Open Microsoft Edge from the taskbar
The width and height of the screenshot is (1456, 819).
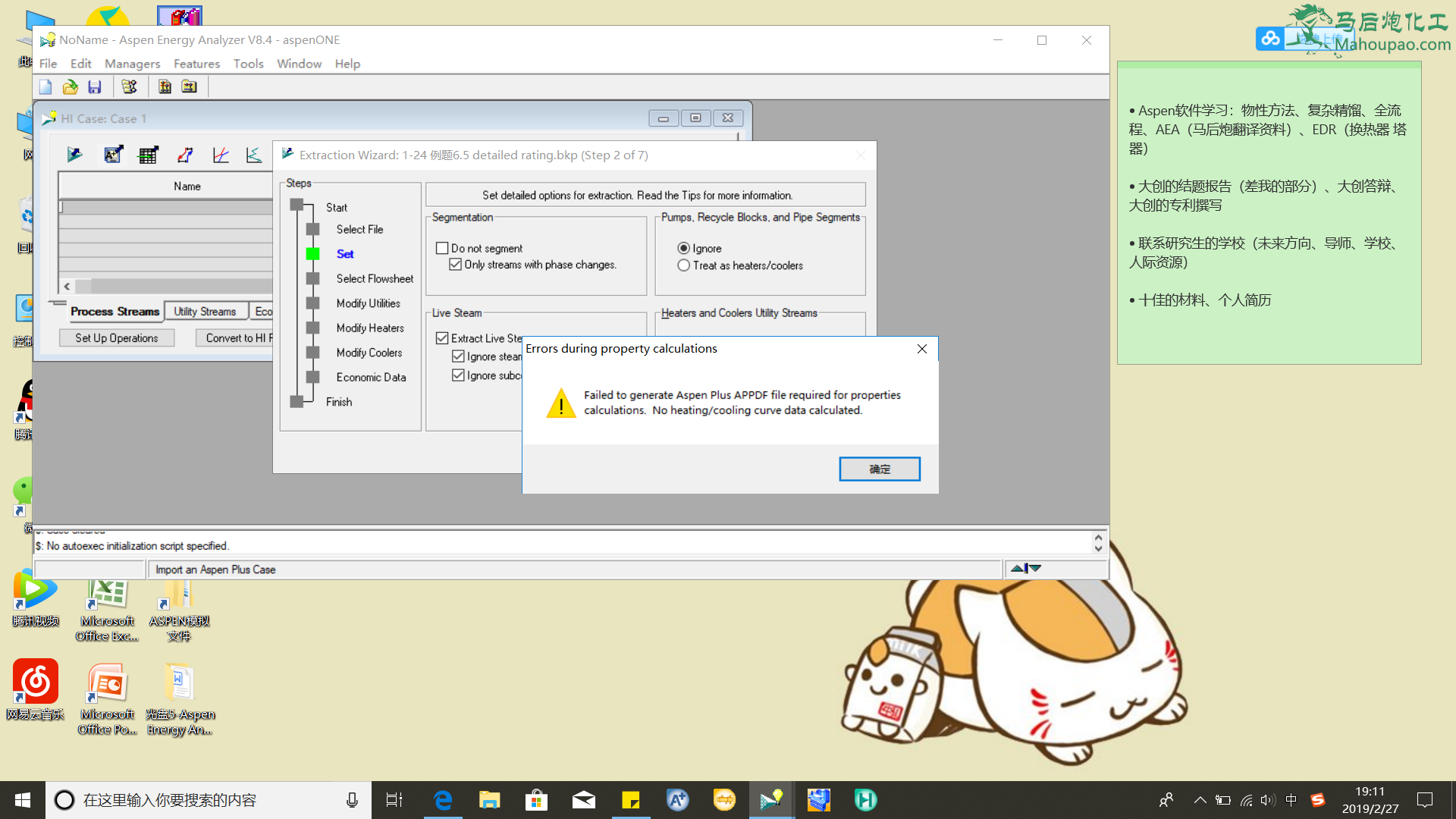click(443, 800)
